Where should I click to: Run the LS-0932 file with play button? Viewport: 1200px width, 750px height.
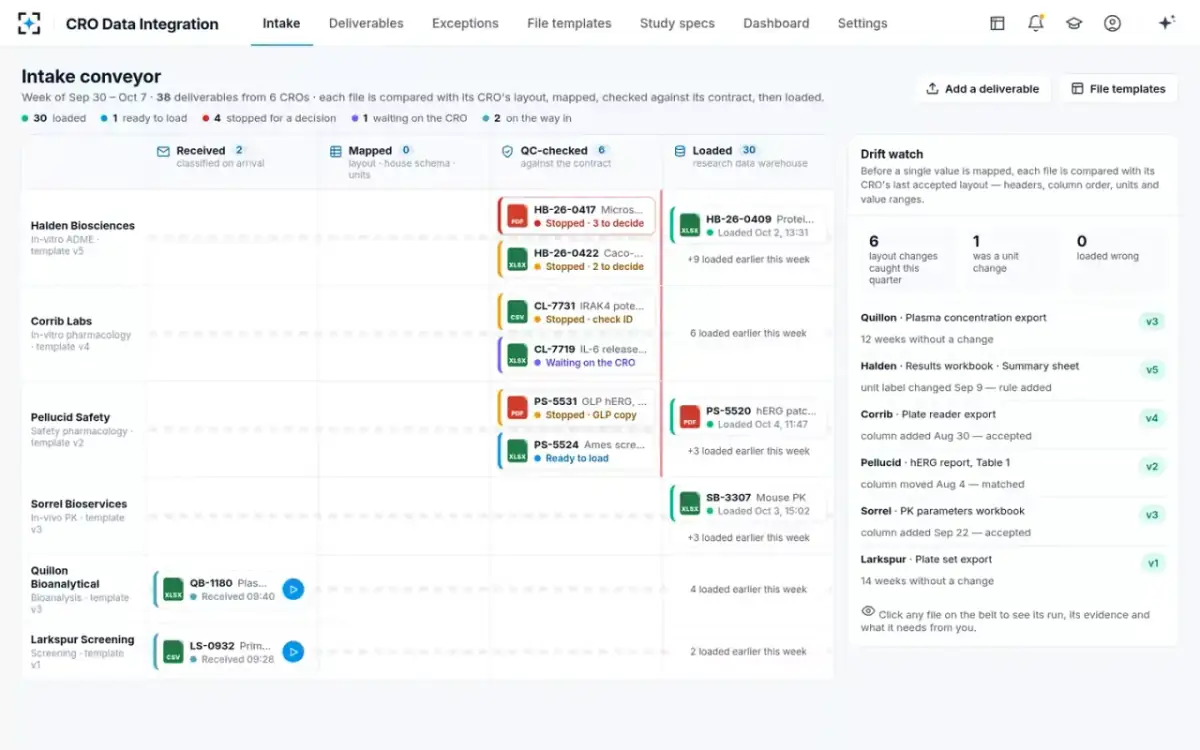[x=293, y=652]
